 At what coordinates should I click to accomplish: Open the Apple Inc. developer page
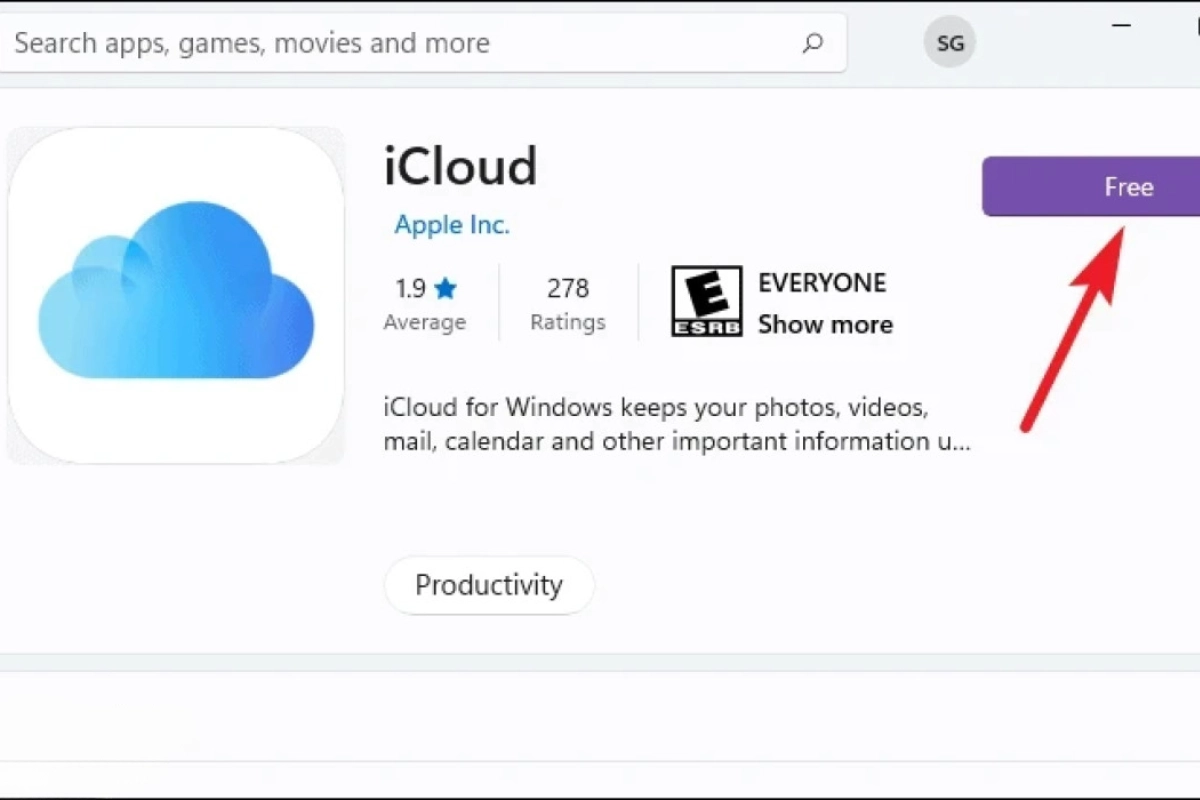pos(451,225)
